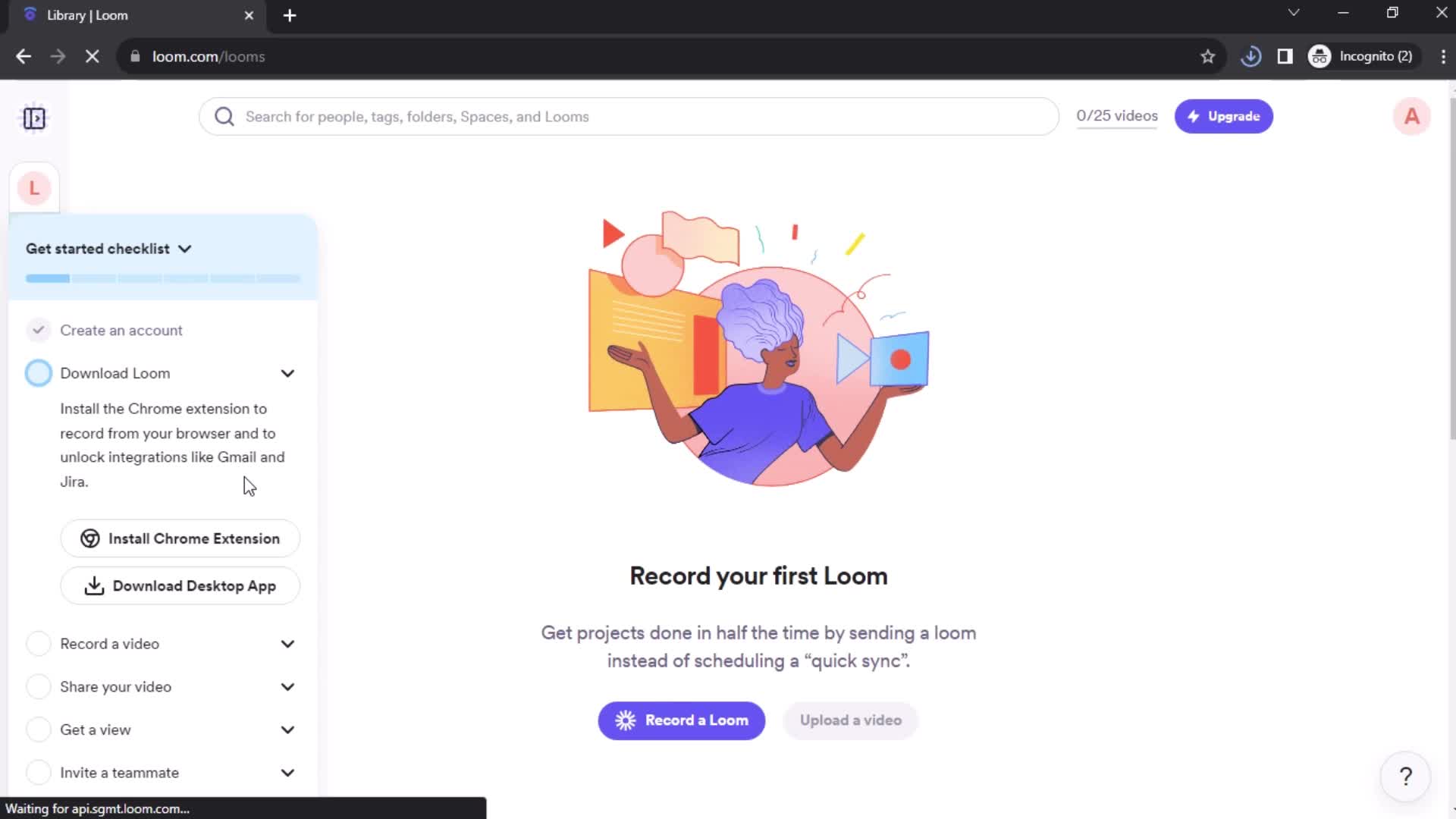Click Install Chrome Extension button
Viewport: 1456px width, 819px height.
[181, 539]
